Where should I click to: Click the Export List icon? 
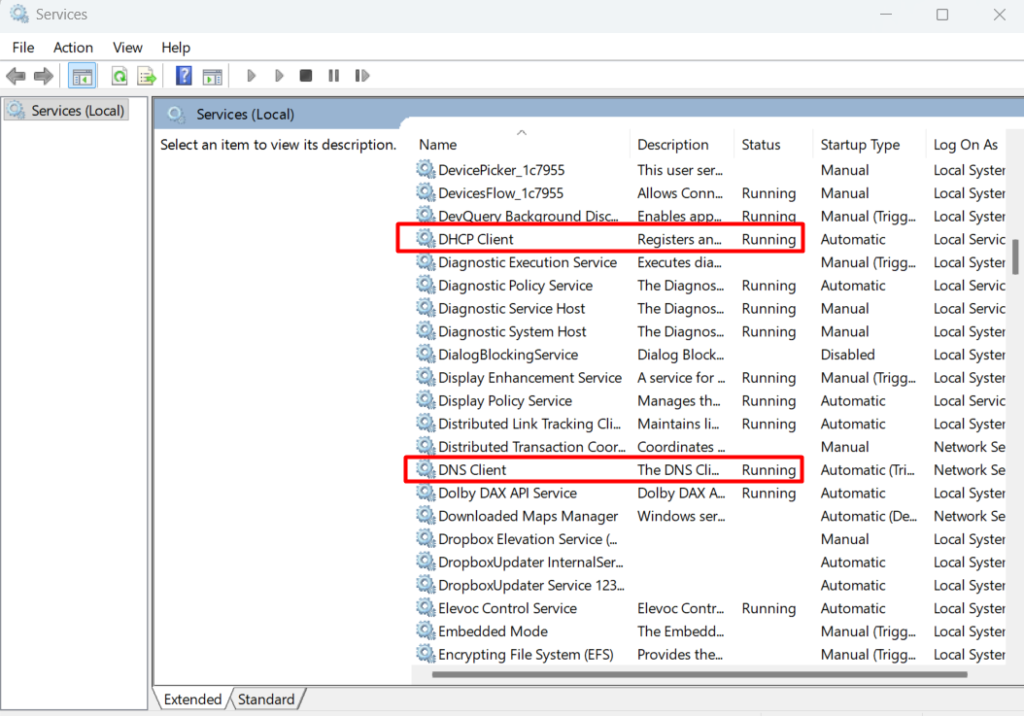tap(147, 76)
